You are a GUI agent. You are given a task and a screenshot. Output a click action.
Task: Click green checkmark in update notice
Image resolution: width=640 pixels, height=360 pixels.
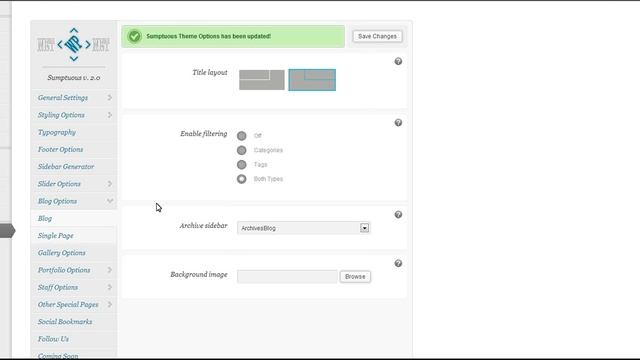[x=134, y=36]
